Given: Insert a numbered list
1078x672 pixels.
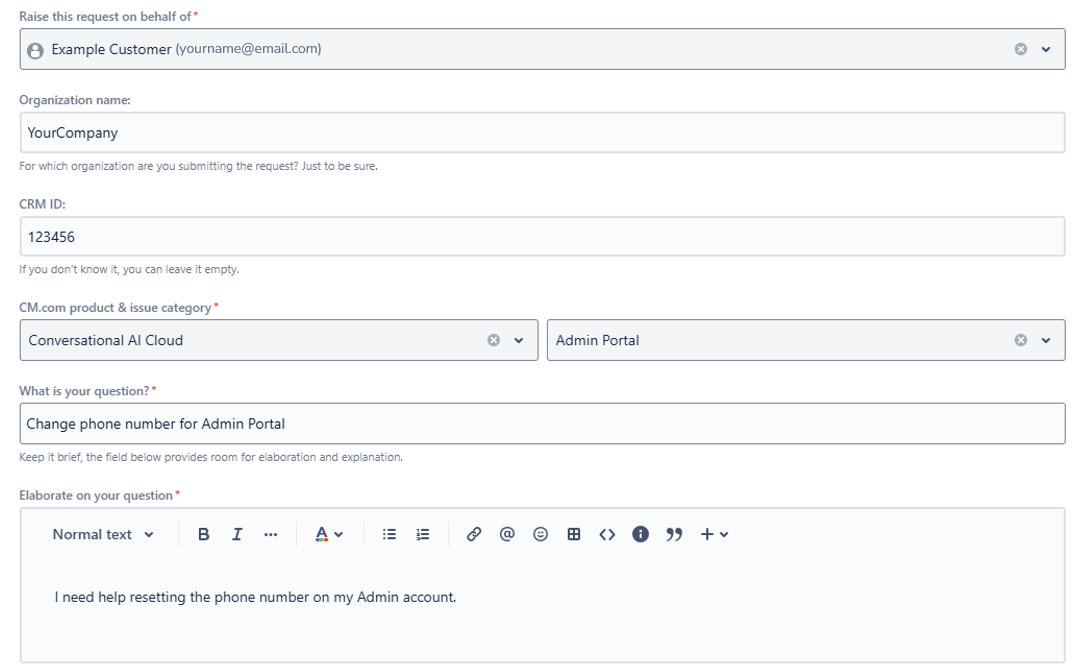Looking at the screenshot, I should pyautogui.click(x=422, y=535).
